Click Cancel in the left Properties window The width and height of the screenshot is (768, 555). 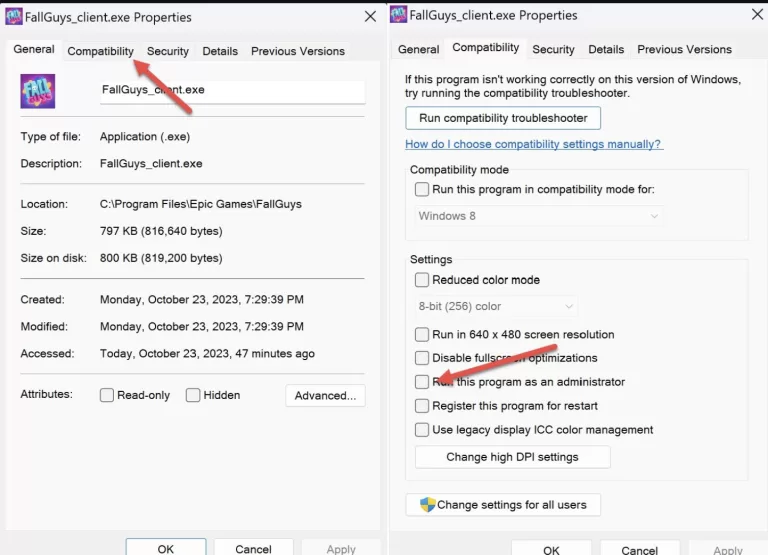pos(253,548)
